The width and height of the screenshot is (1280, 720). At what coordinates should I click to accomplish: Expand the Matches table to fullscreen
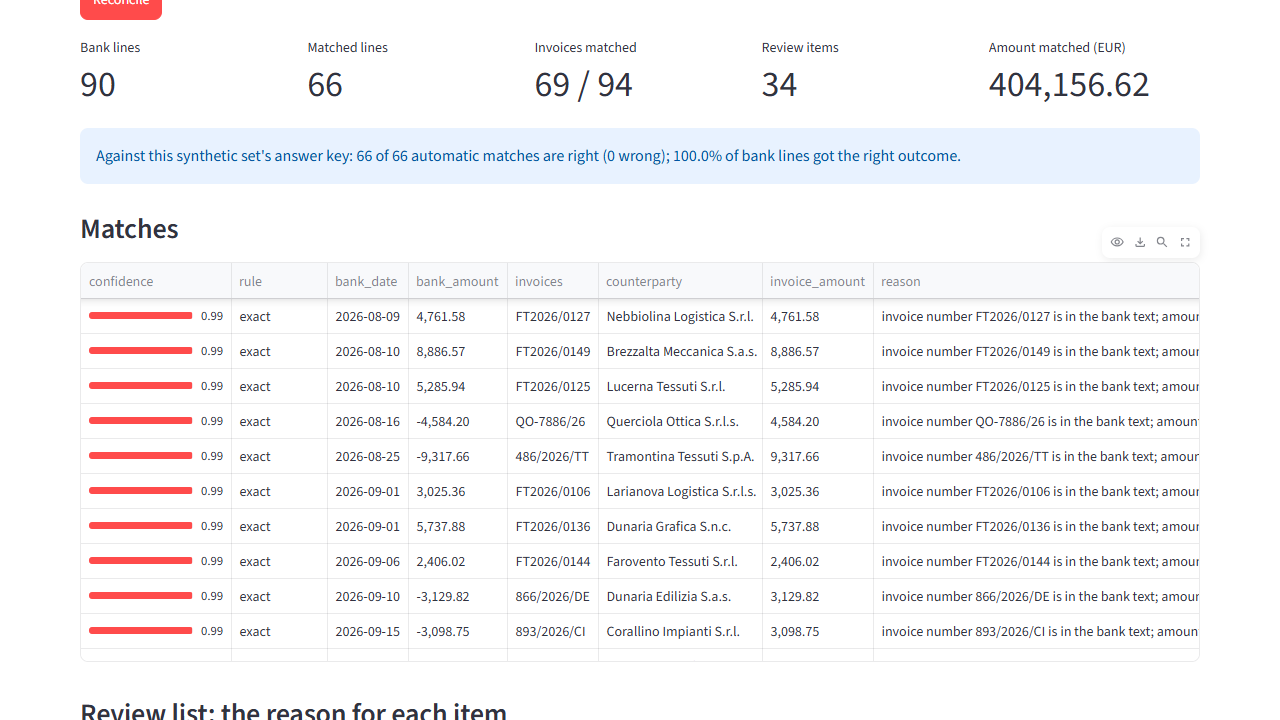[1185, 242]
